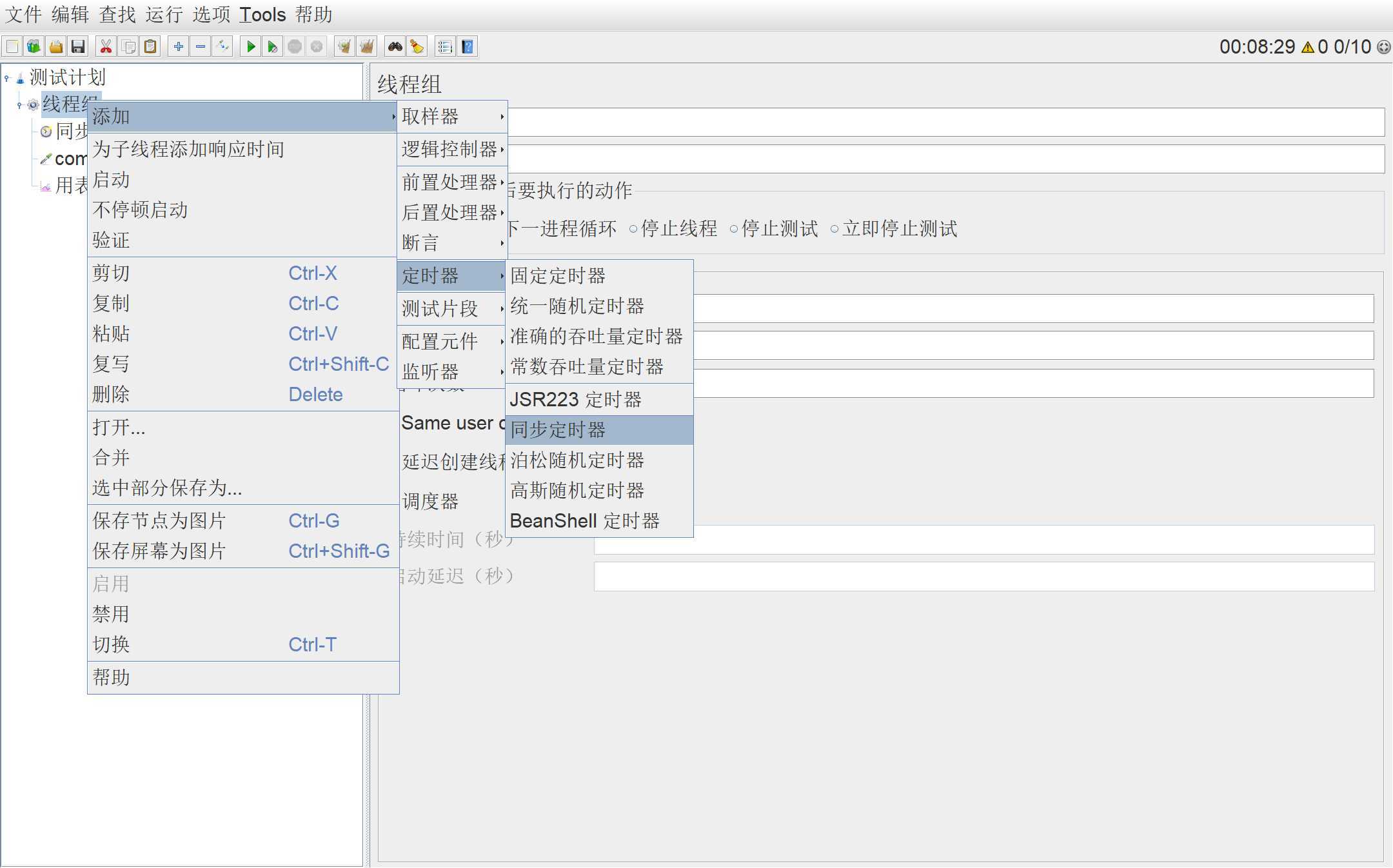
Task: Click the Expand All plus icon
Action: pos(179,46)
